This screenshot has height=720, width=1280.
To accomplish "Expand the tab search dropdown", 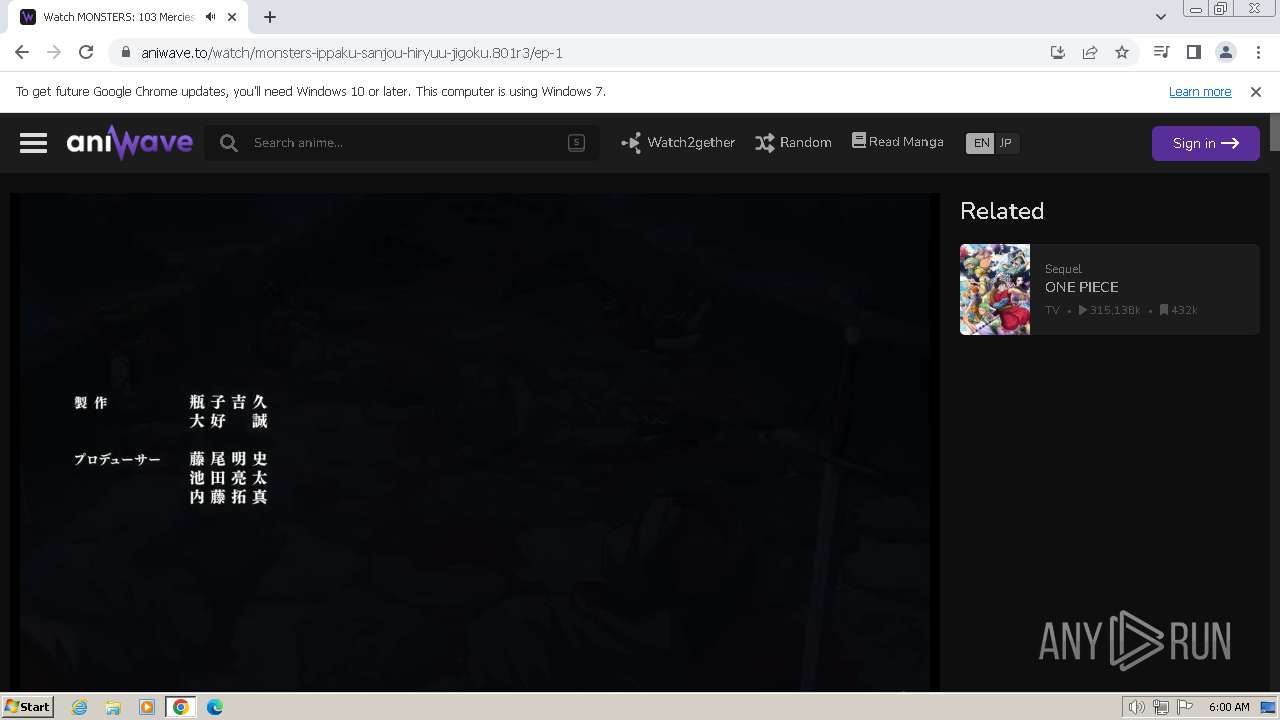I will [1161, 16].
